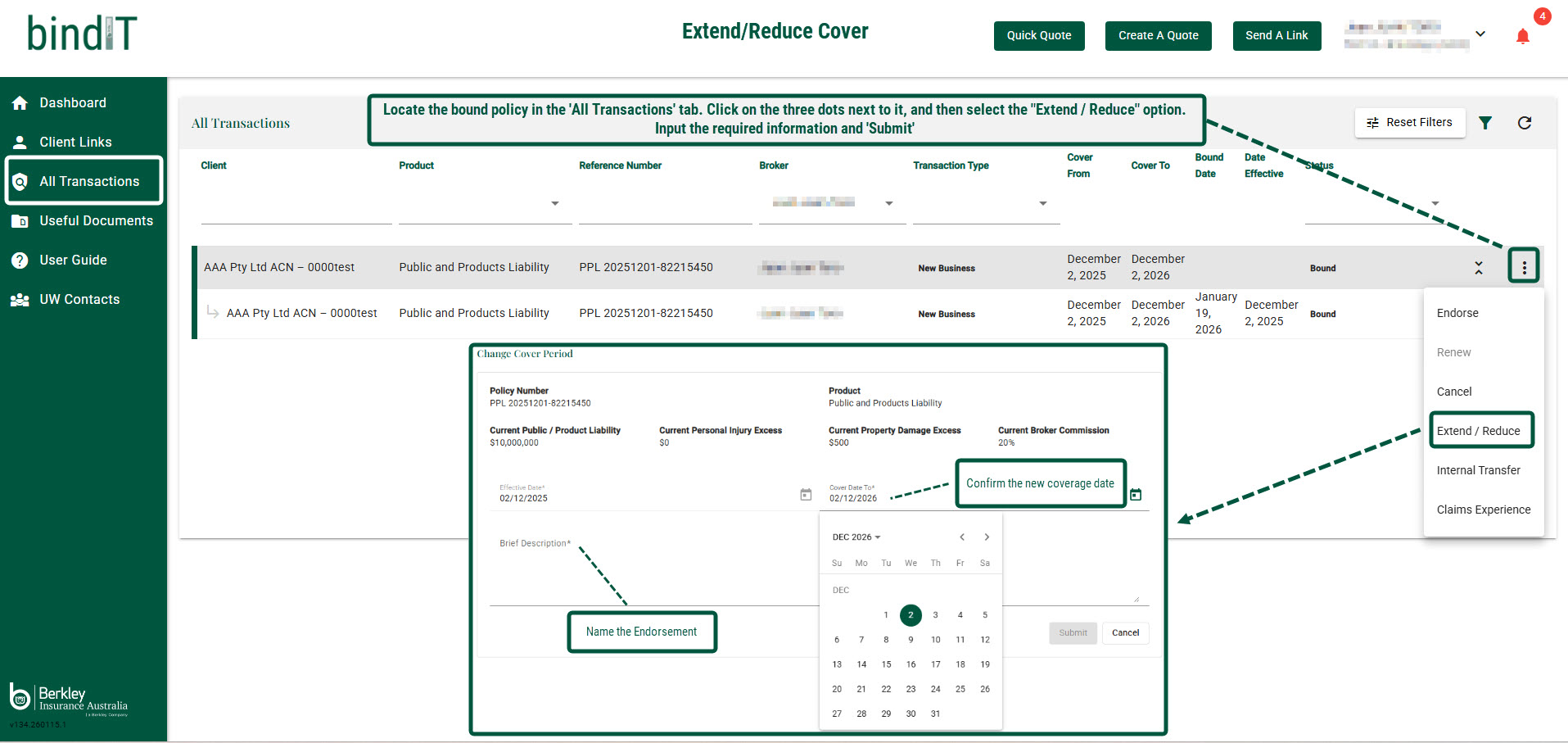The height and width of the screenshot is (743, 1568).
Task: Go to next month in calendar
Action: 987,537
